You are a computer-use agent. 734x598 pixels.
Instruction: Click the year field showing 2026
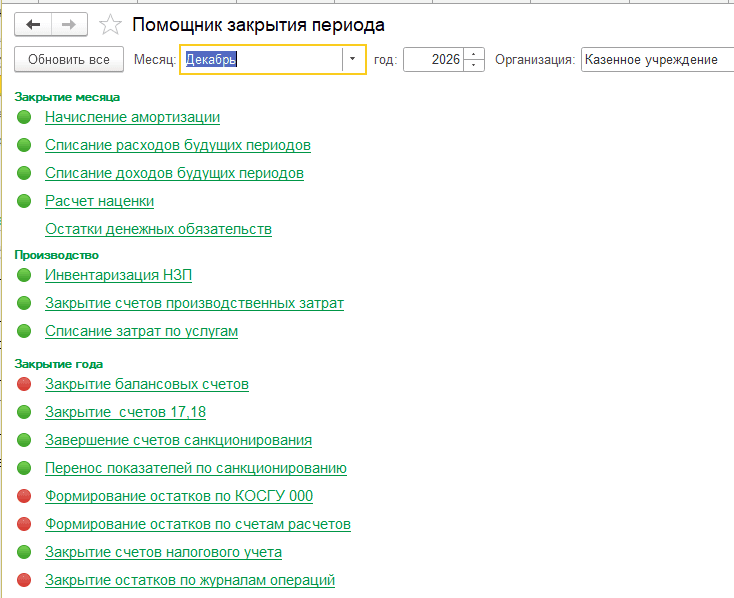pos(433,59)
